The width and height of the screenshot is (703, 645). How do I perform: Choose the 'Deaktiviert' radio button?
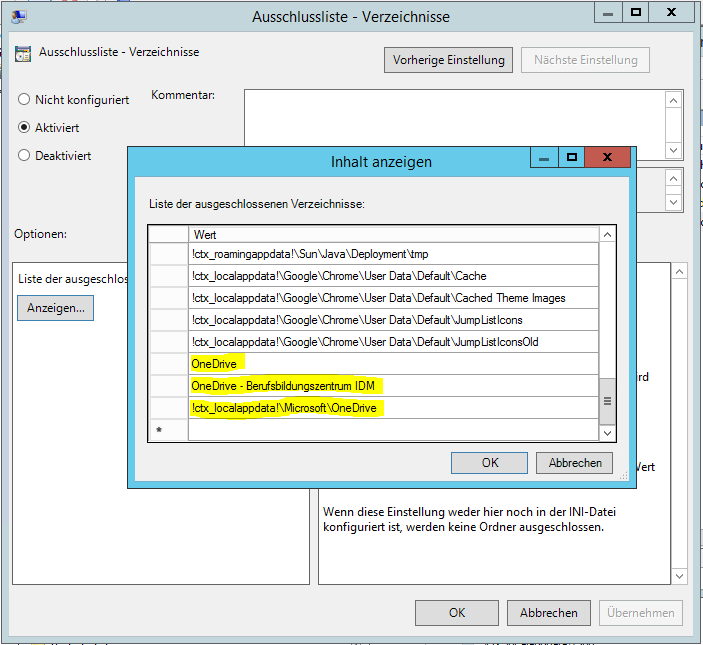pos(24,155)
